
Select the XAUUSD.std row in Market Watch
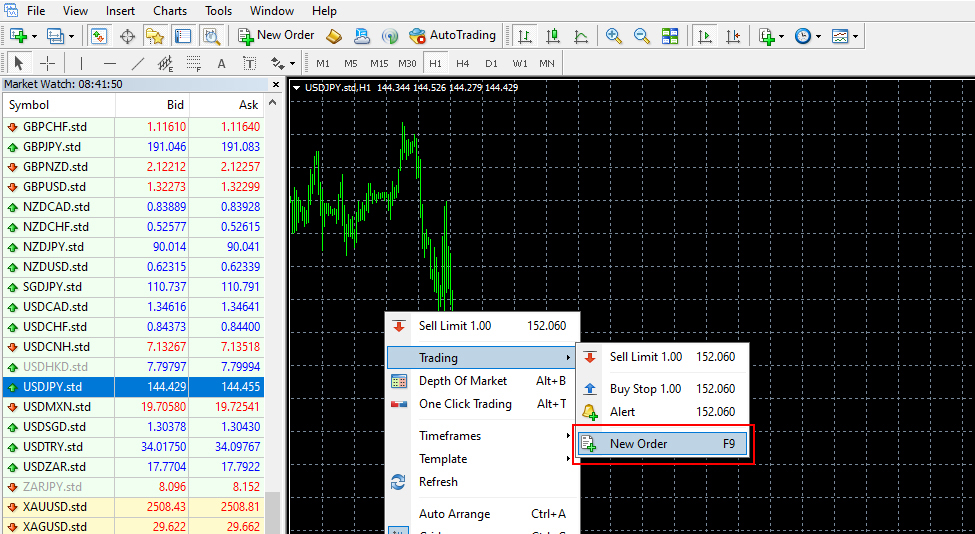pos(133,507)
